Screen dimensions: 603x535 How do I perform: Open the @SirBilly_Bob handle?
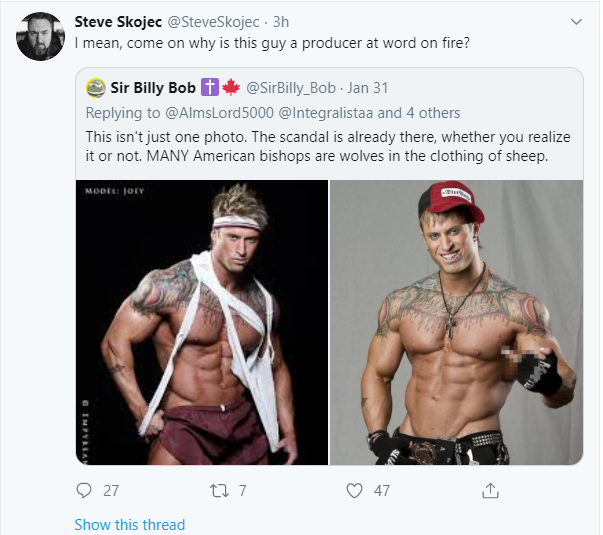pos(291,86)
